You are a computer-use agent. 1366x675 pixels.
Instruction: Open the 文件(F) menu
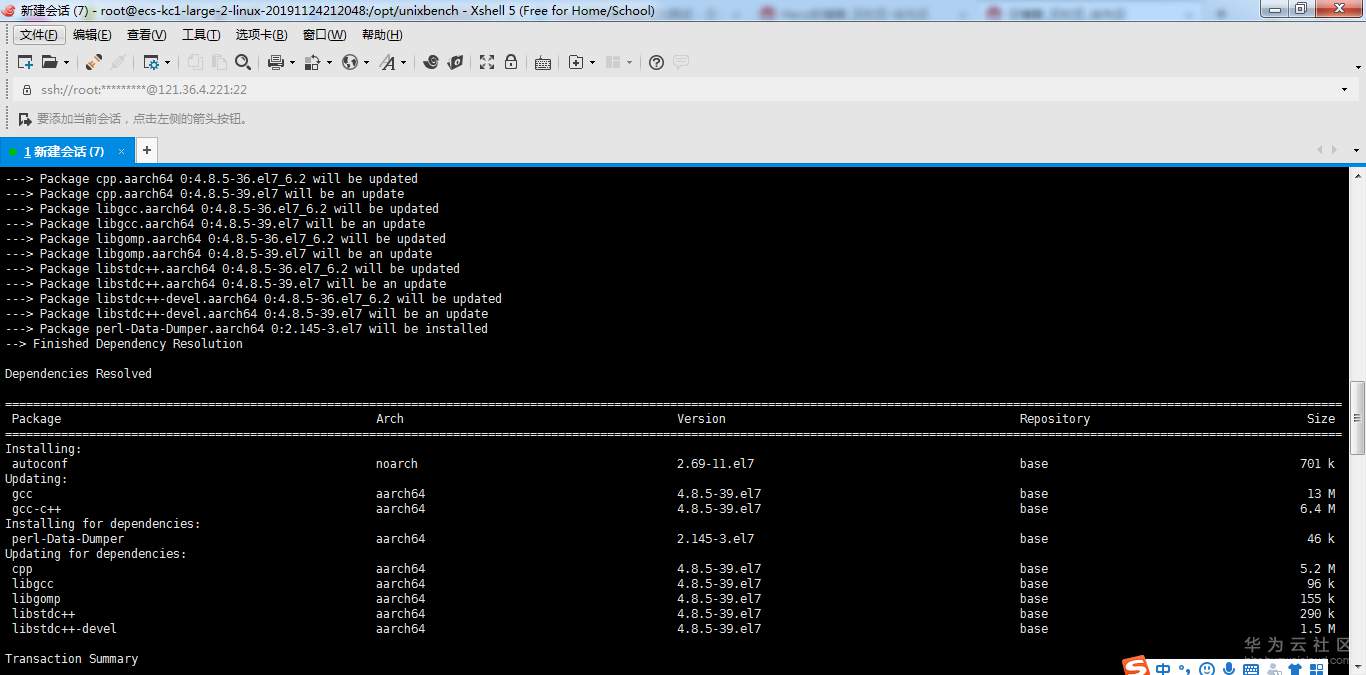click(x=39, y=35)
